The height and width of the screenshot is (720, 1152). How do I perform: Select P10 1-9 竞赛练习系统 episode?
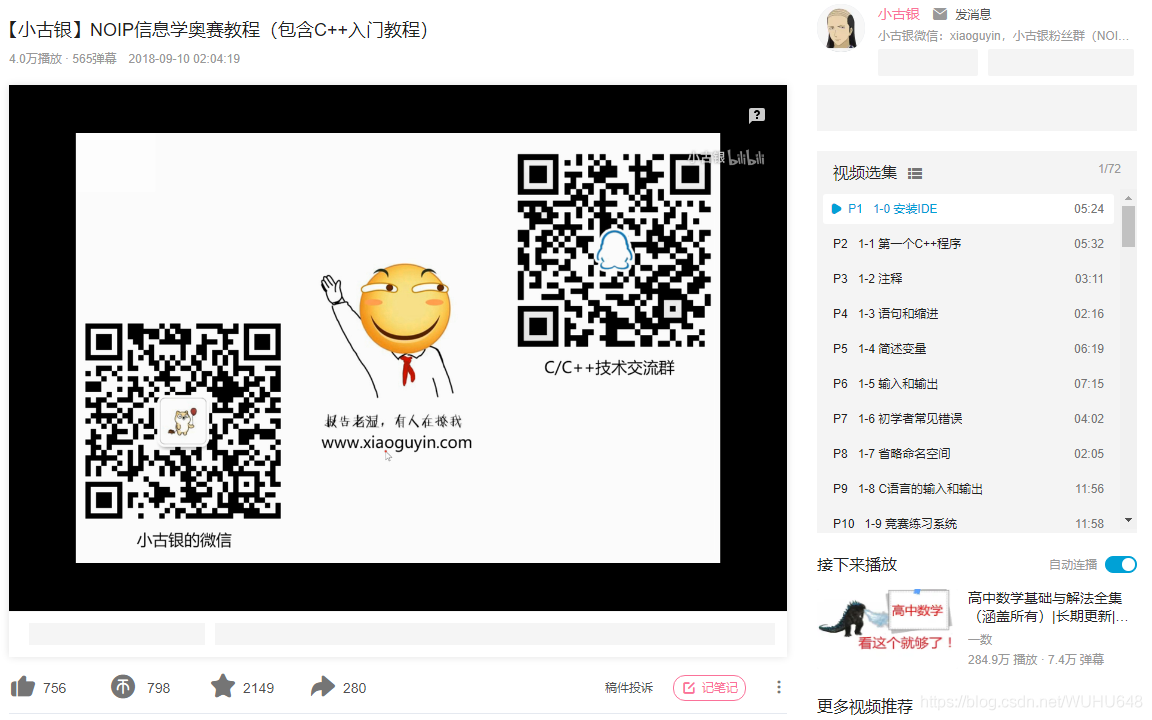tap(968, 523)
